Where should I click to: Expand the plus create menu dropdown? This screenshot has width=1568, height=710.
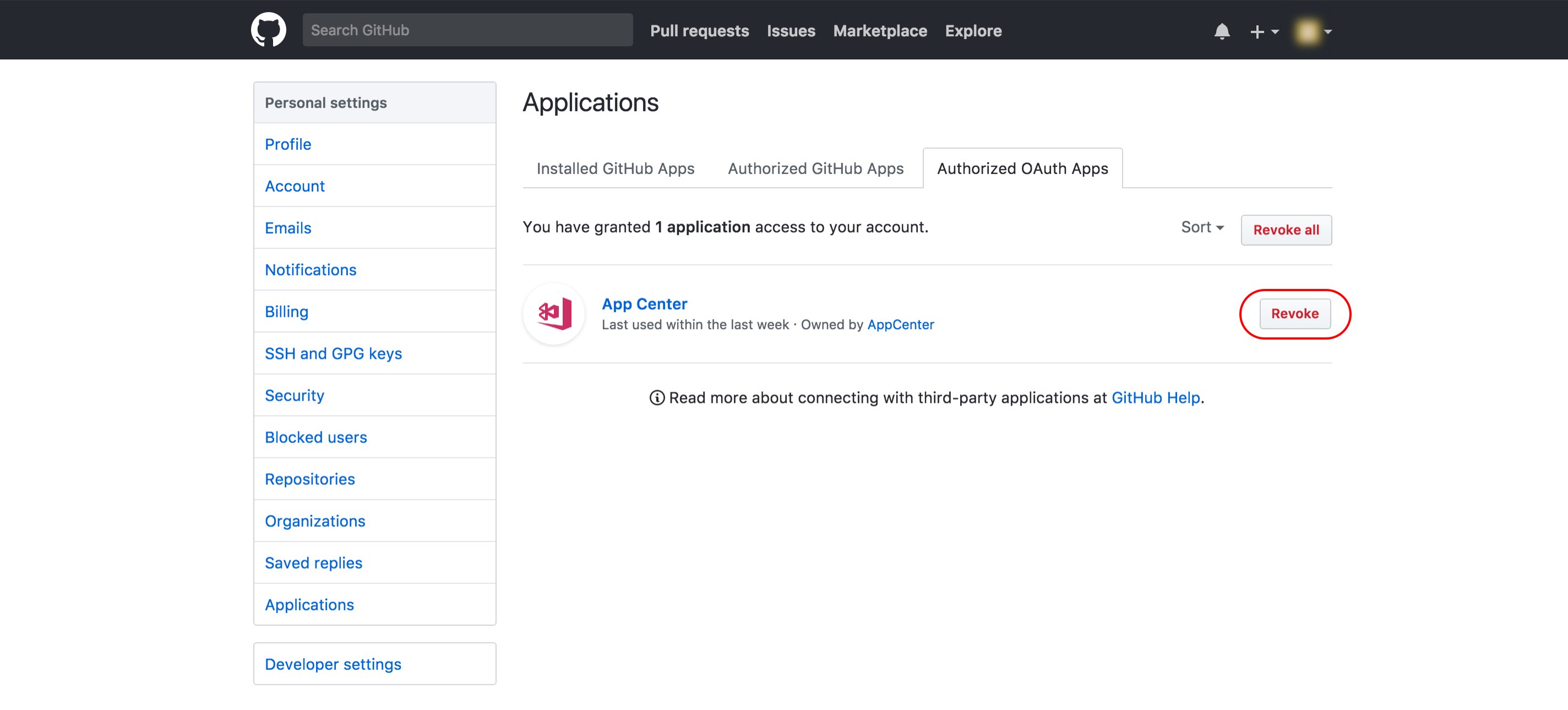[1263, 30]
